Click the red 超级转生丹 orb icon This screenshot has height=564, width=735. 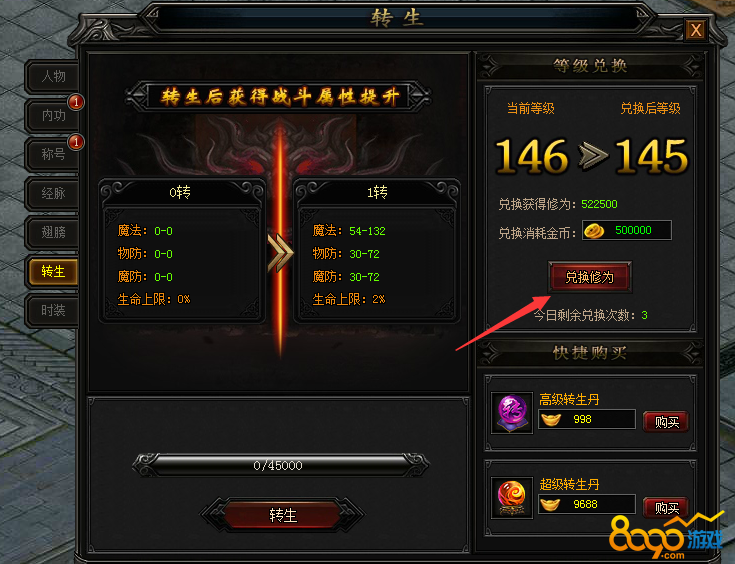512,497
